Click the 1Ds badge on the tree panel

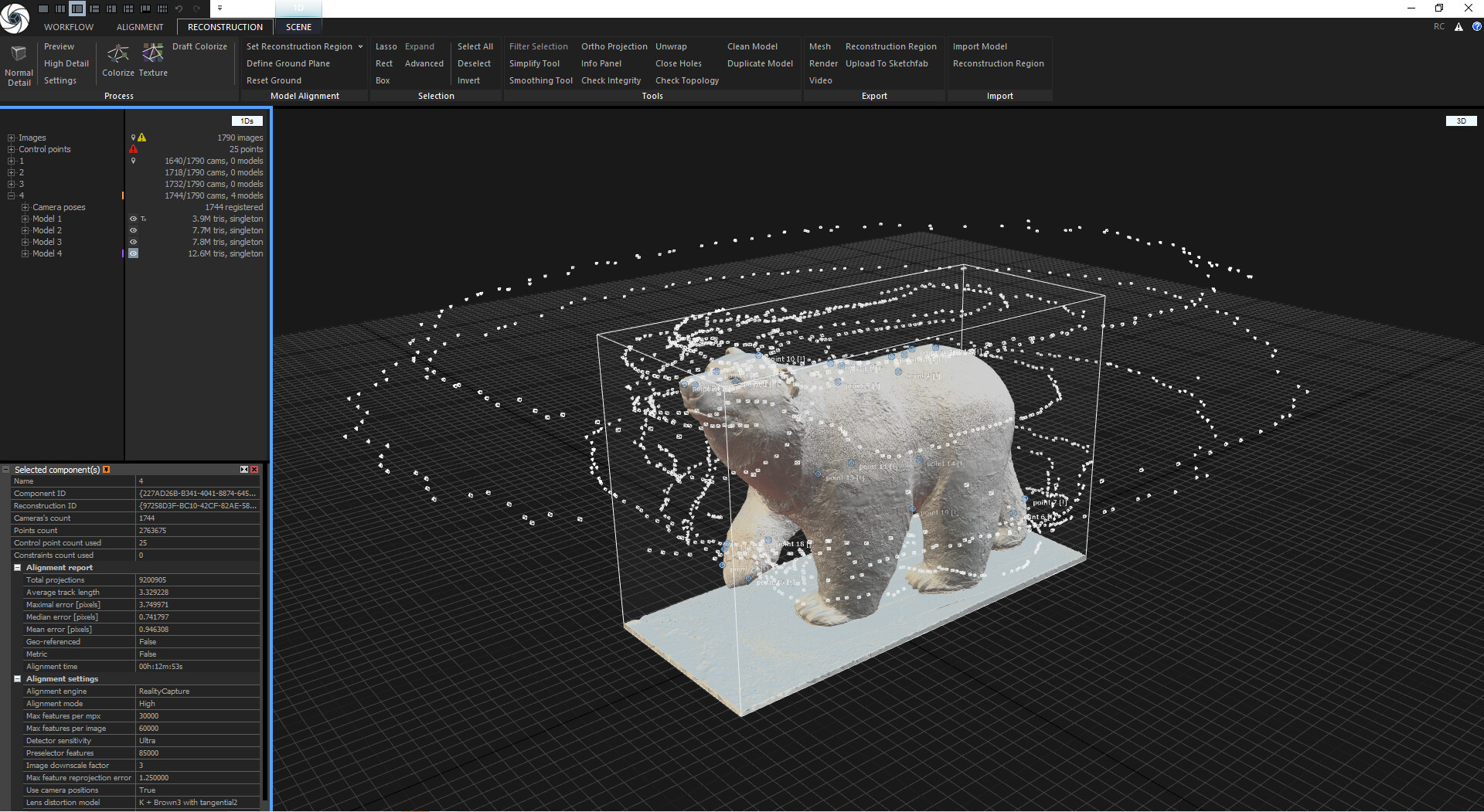tap(247, 121)
